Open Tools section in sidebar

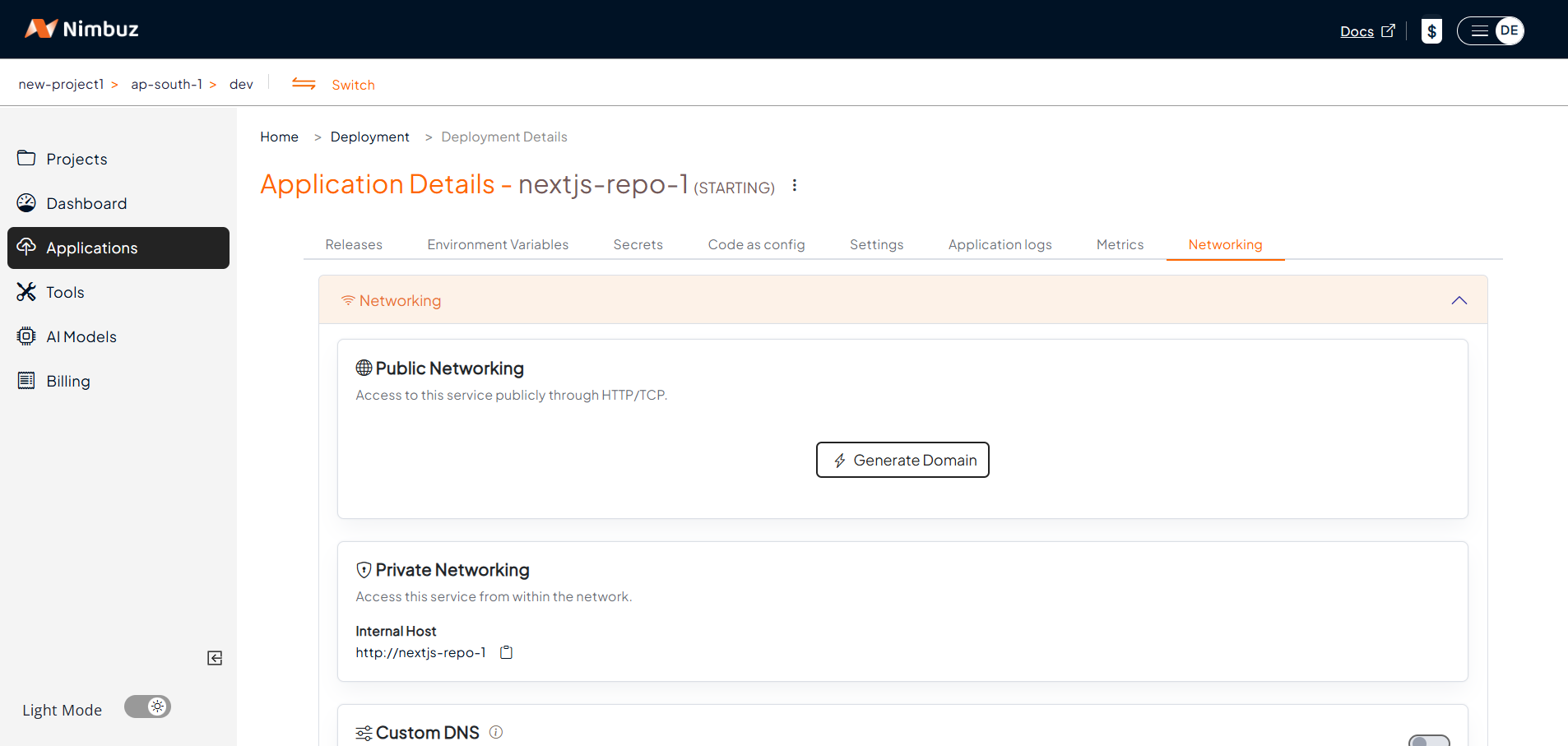(65, 292)
